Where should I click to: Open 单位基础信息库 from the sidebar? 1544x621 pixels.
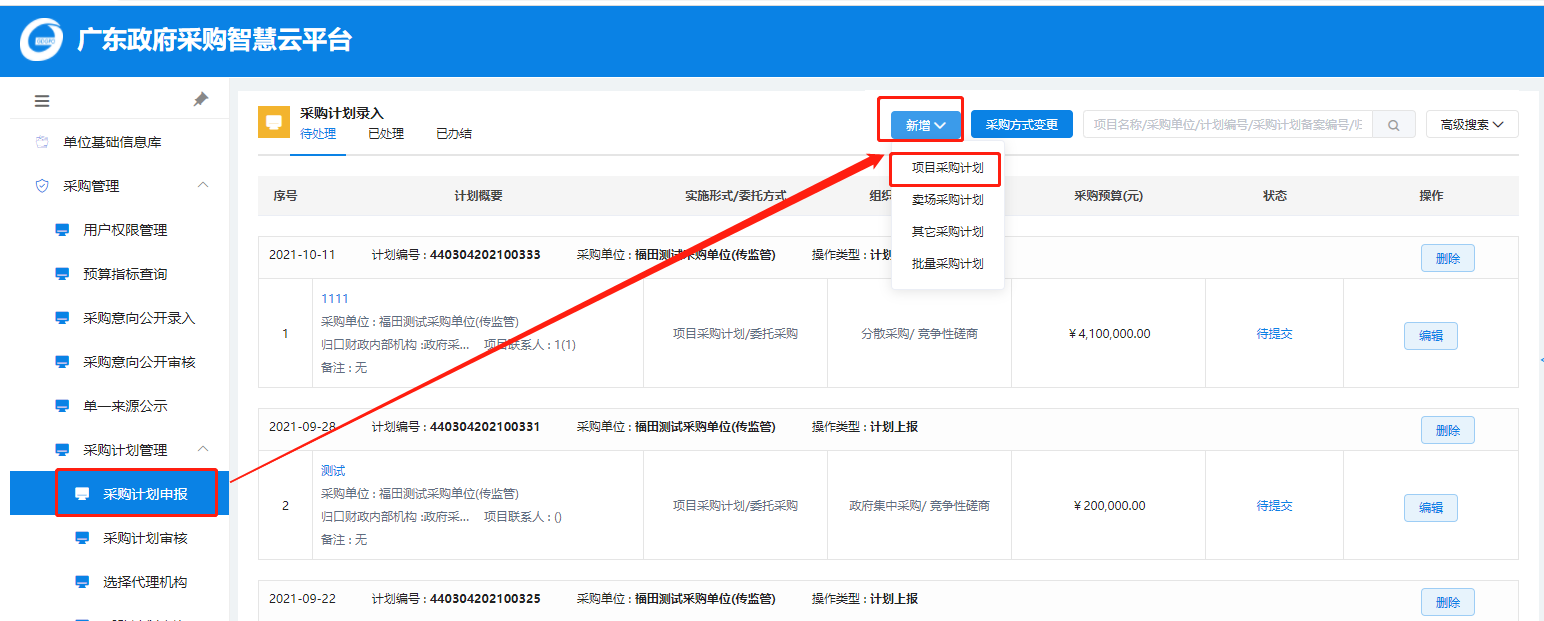(x=112, y=142)
